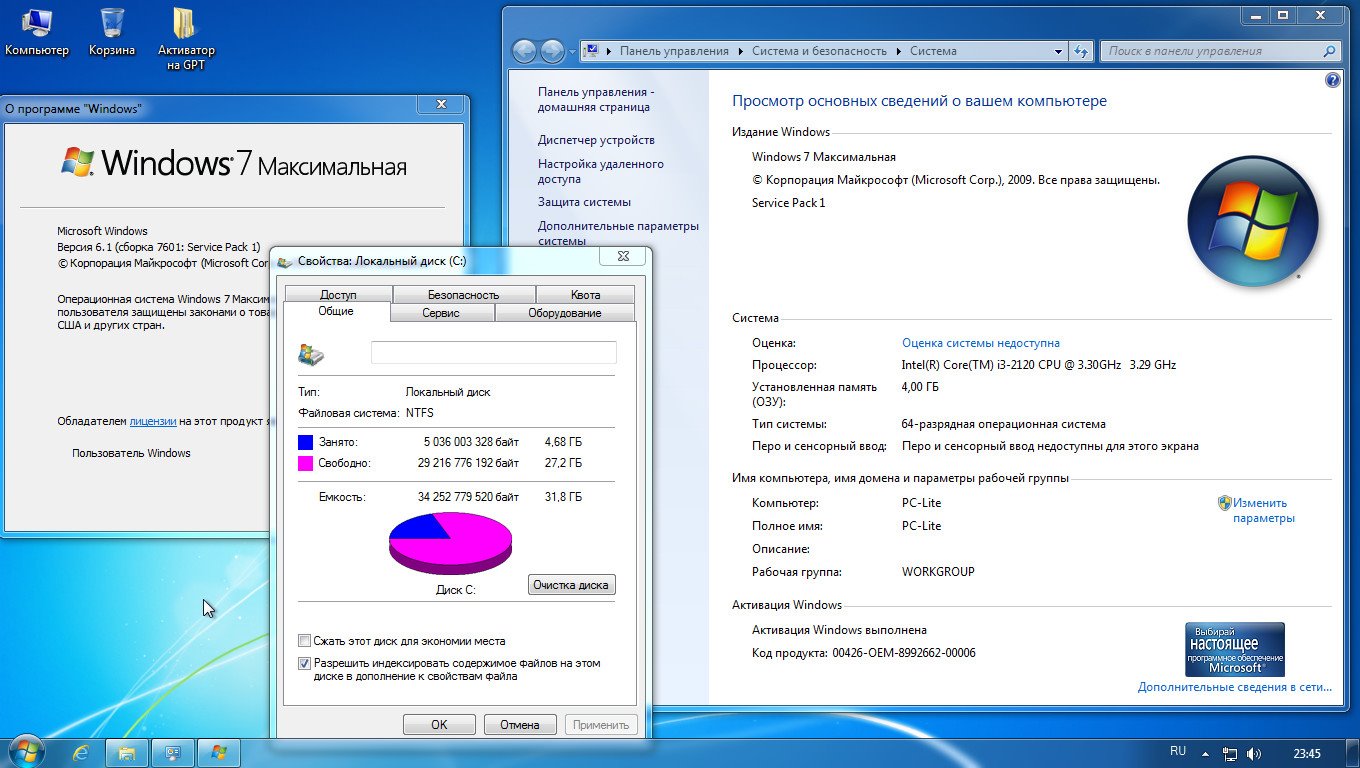Close the disk Properties dialog
1360x768 pixels.
[623, 257]
